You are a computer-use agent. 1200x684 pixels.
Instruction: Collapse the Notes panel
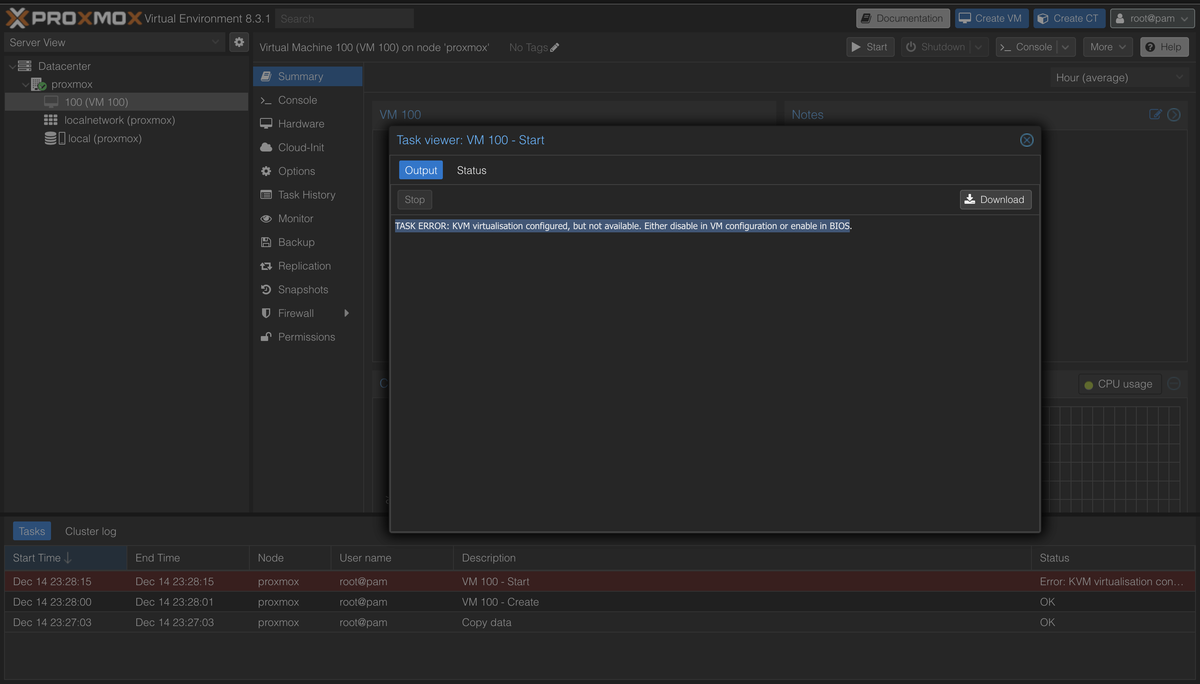[x=1174, y=114]
